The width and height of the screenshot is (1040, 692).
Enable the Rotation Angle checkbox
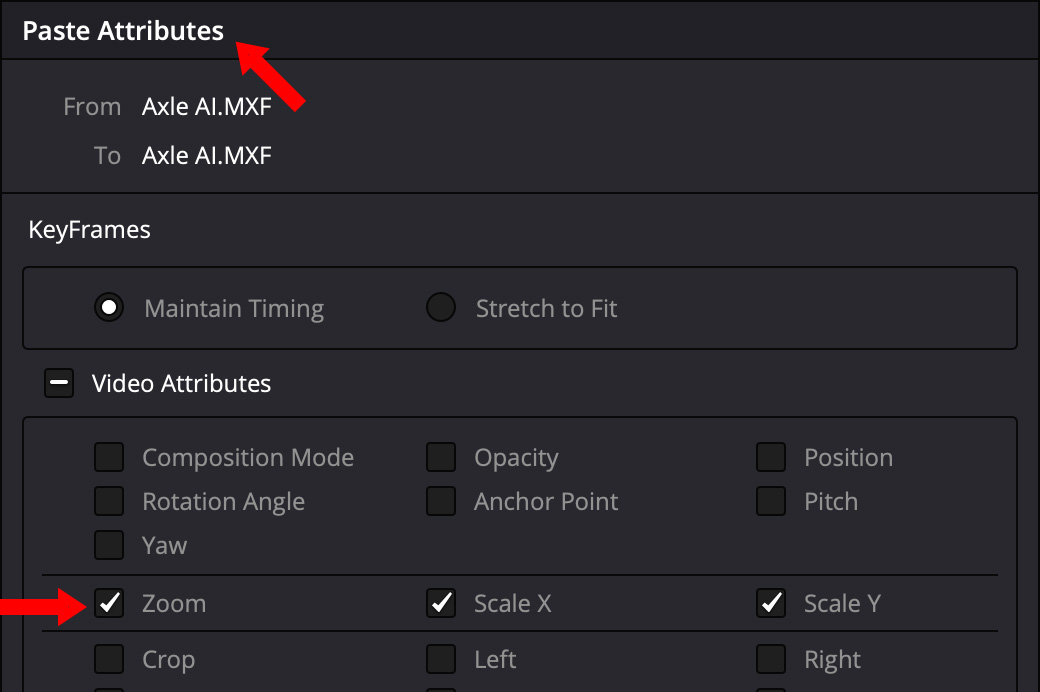pyautogui.click(x=109, y=502)
